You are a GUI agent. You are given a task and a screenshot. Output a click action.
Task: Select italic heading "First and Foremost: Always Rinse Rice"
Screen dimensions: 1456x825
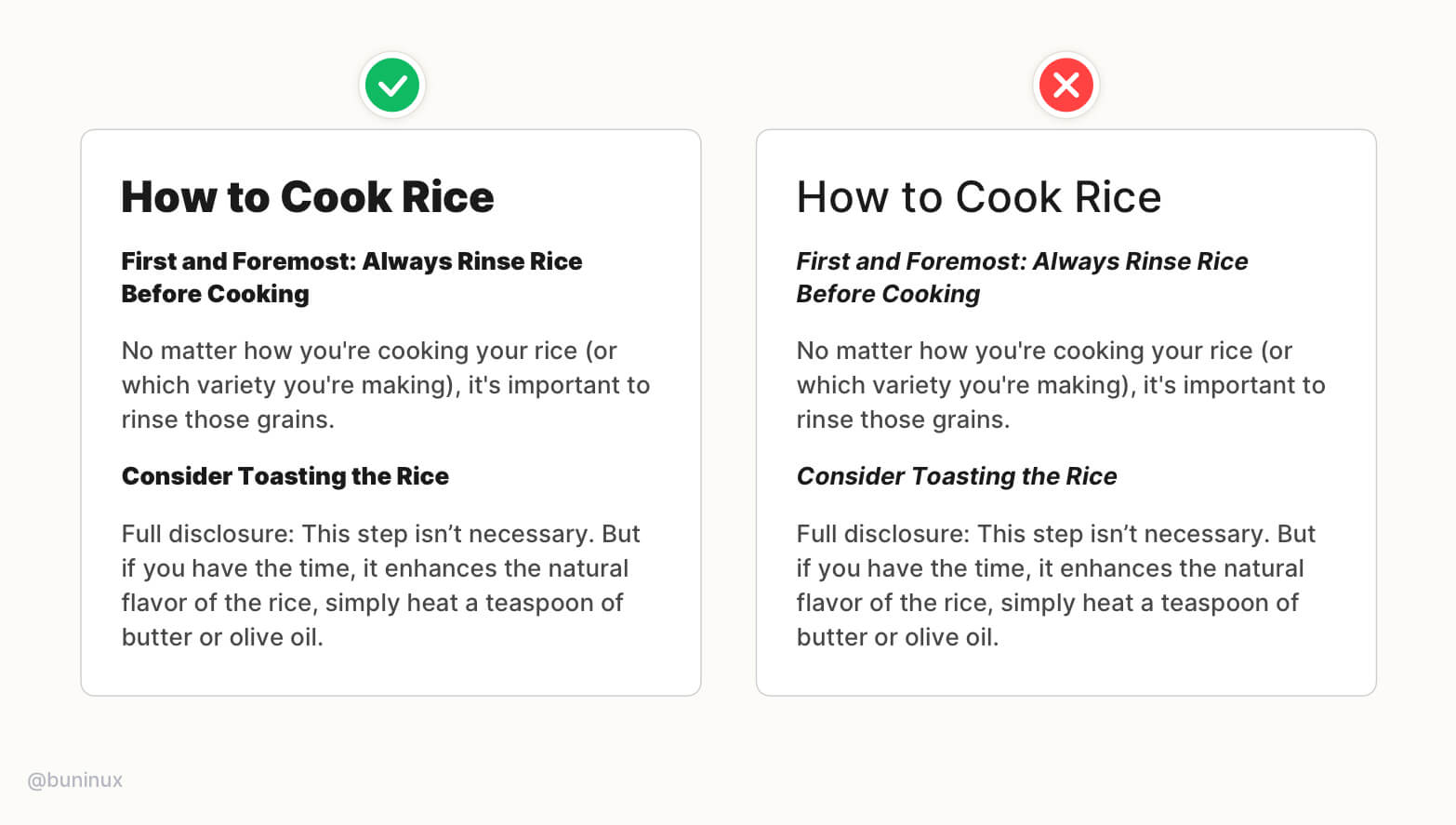tap(1022, 261)
